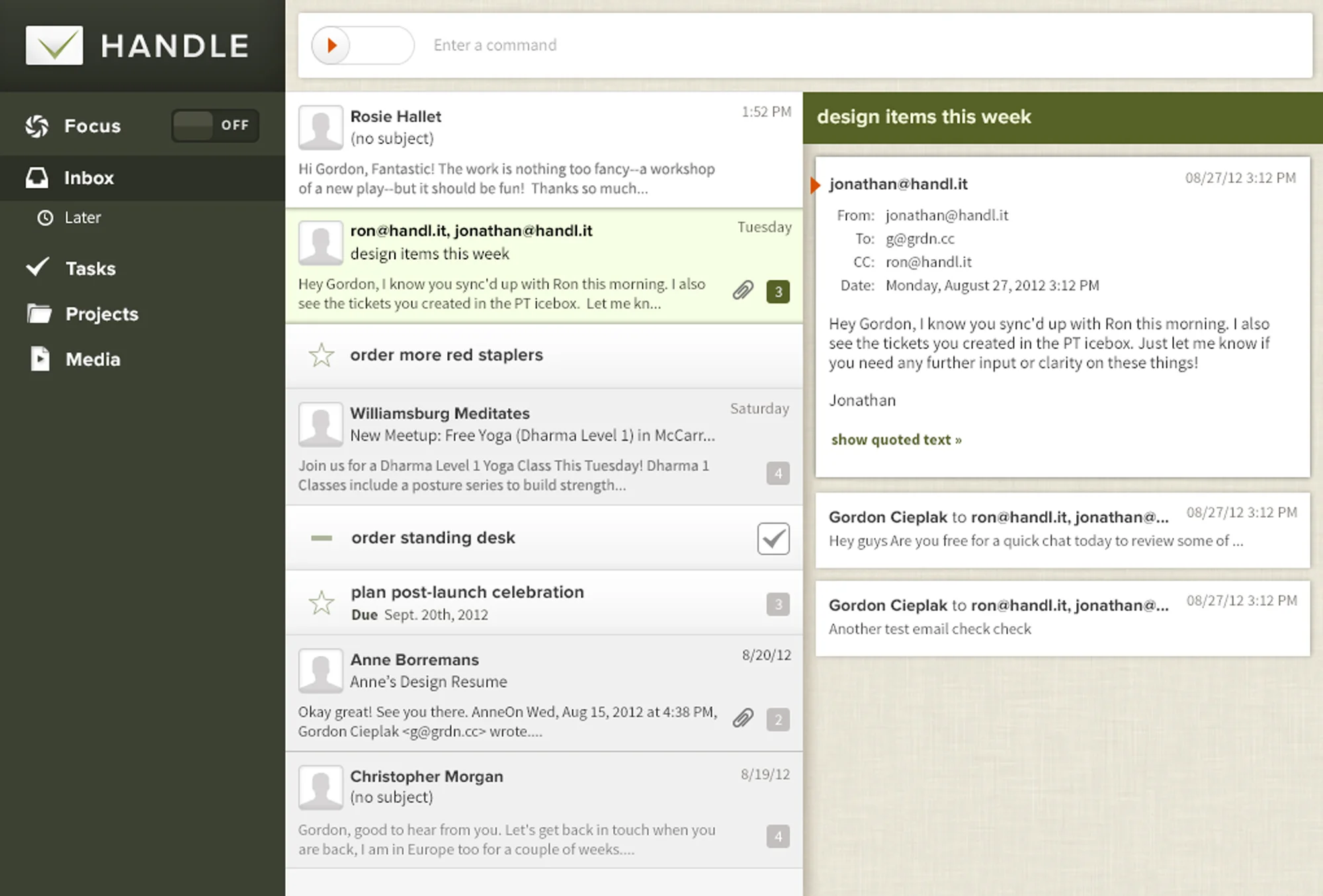
Task: Click paperclip on Anne's Design Resume email
Action: [x=743, y=718]
